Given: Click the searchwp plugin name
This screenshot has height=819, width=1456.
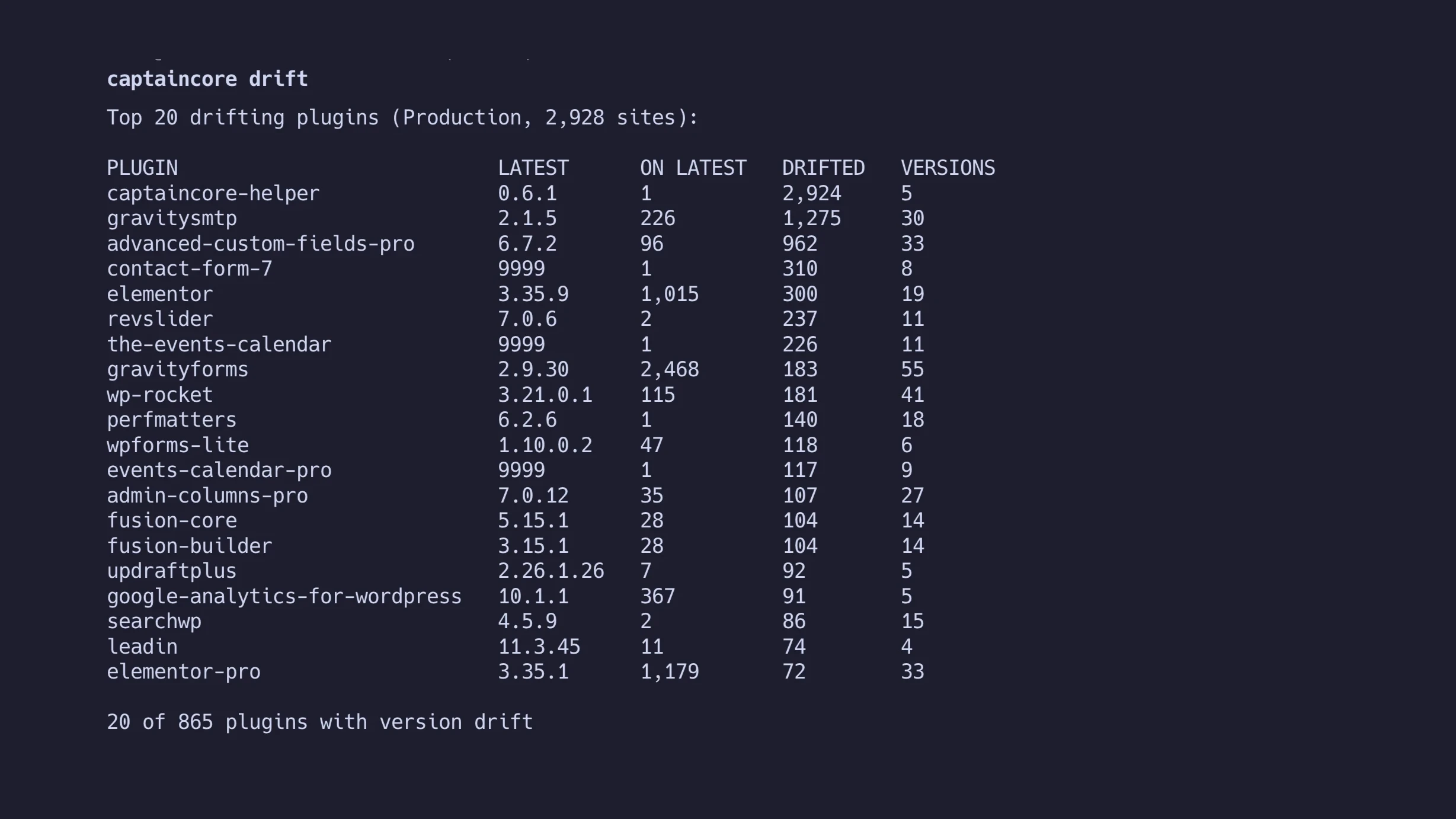Looking at the screenshot, I should tap(153, 621).
